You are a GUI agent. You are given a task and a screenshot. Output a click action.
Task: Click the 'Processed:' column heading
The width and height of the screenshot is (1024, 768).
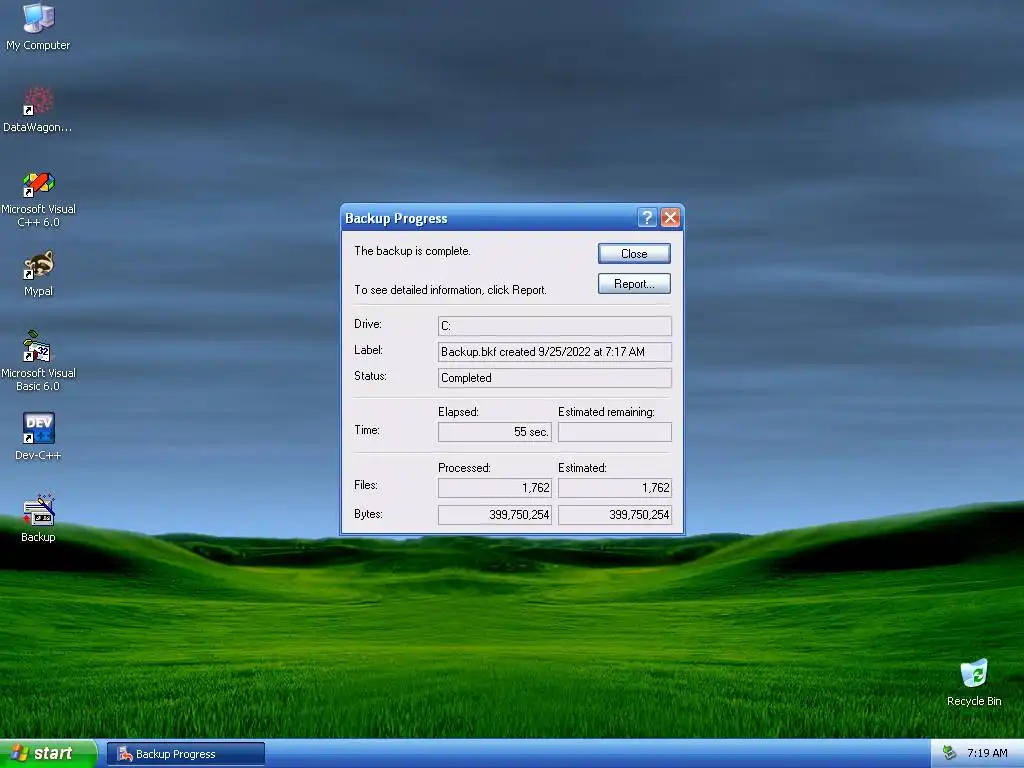coord(464,468)
